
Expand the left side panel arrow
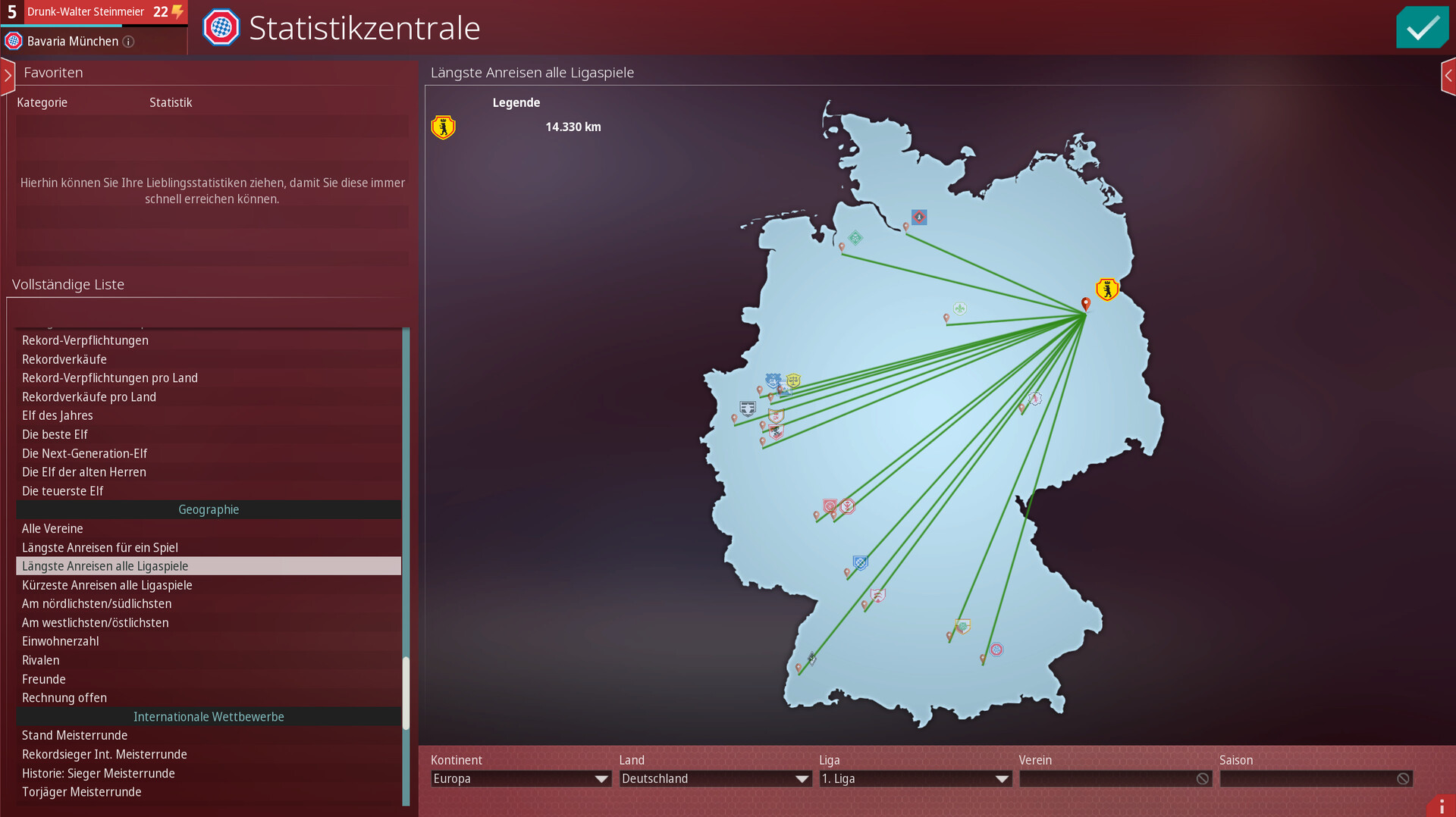point(8,76)
